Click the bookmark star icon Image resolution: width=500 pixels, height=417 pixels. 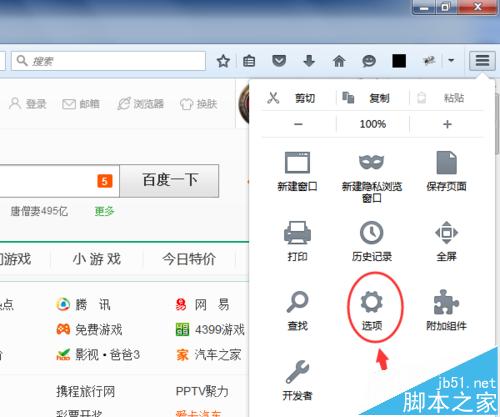tap(223, 61)
